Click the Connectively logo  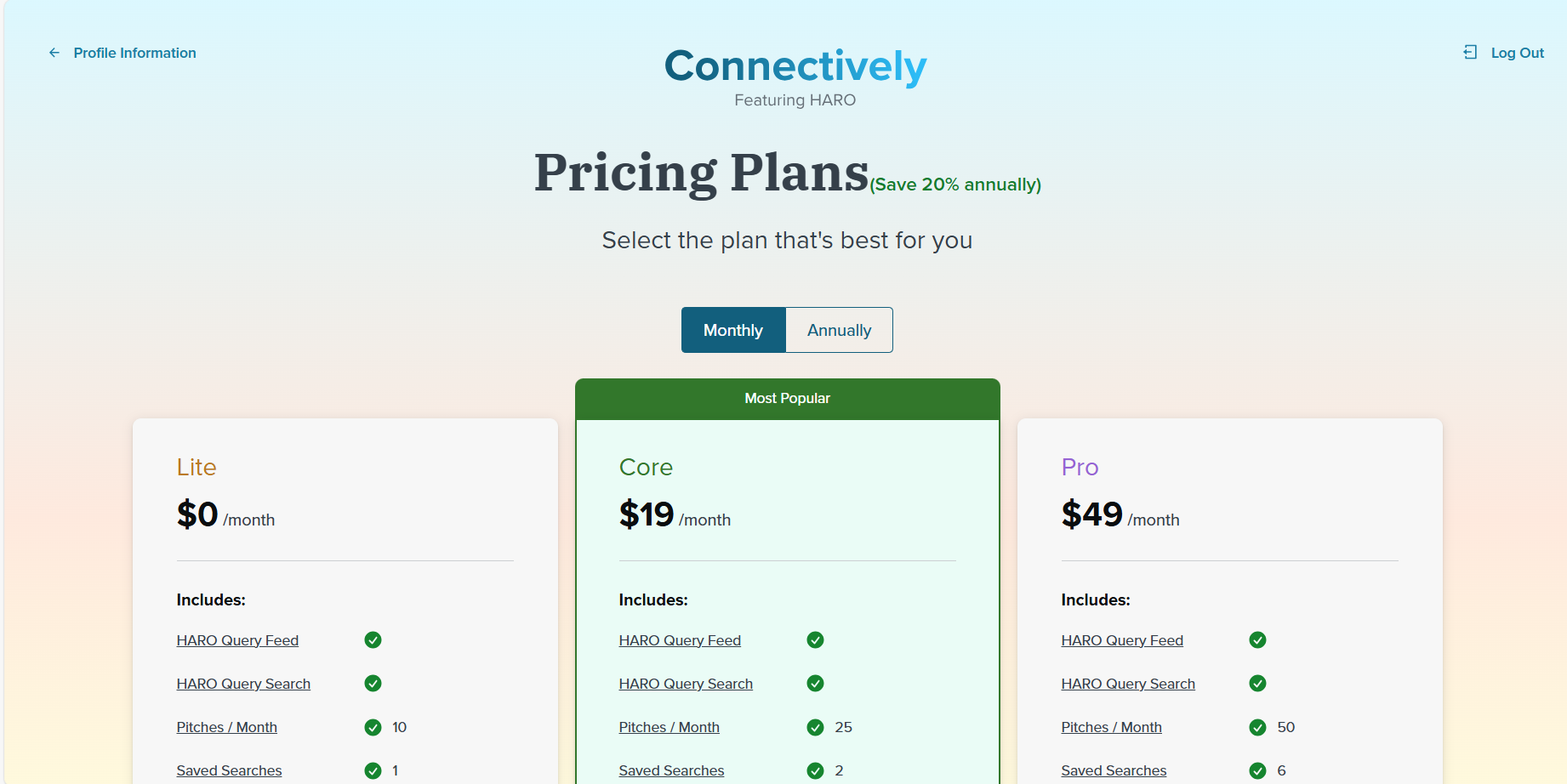tap(795, 67)
